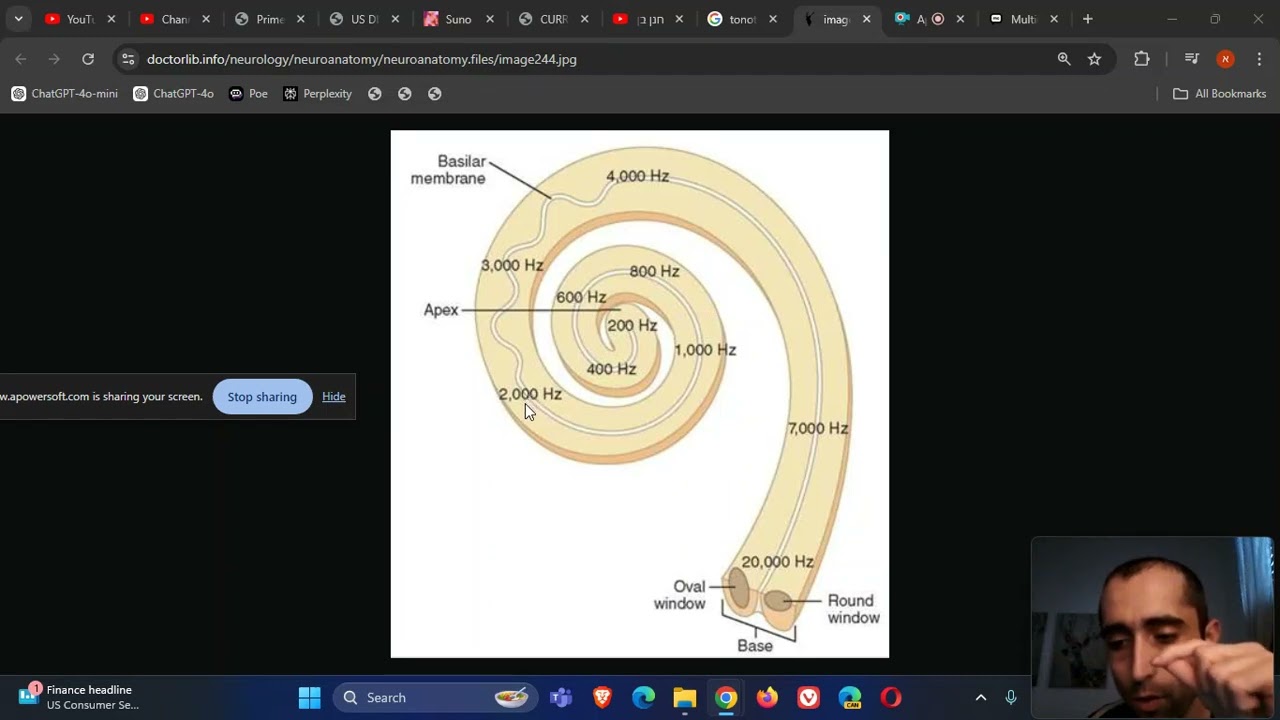Open the Chrome profile avatar
This screenshot has height=720, width=1280.
click(x=1225, y=59)
